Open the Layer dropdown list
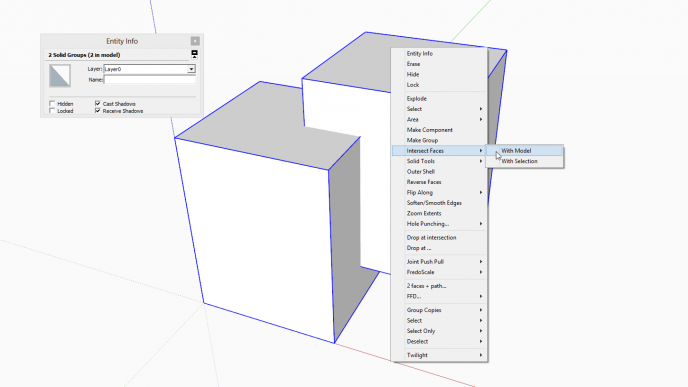688x387 pixels. point(191,69)
